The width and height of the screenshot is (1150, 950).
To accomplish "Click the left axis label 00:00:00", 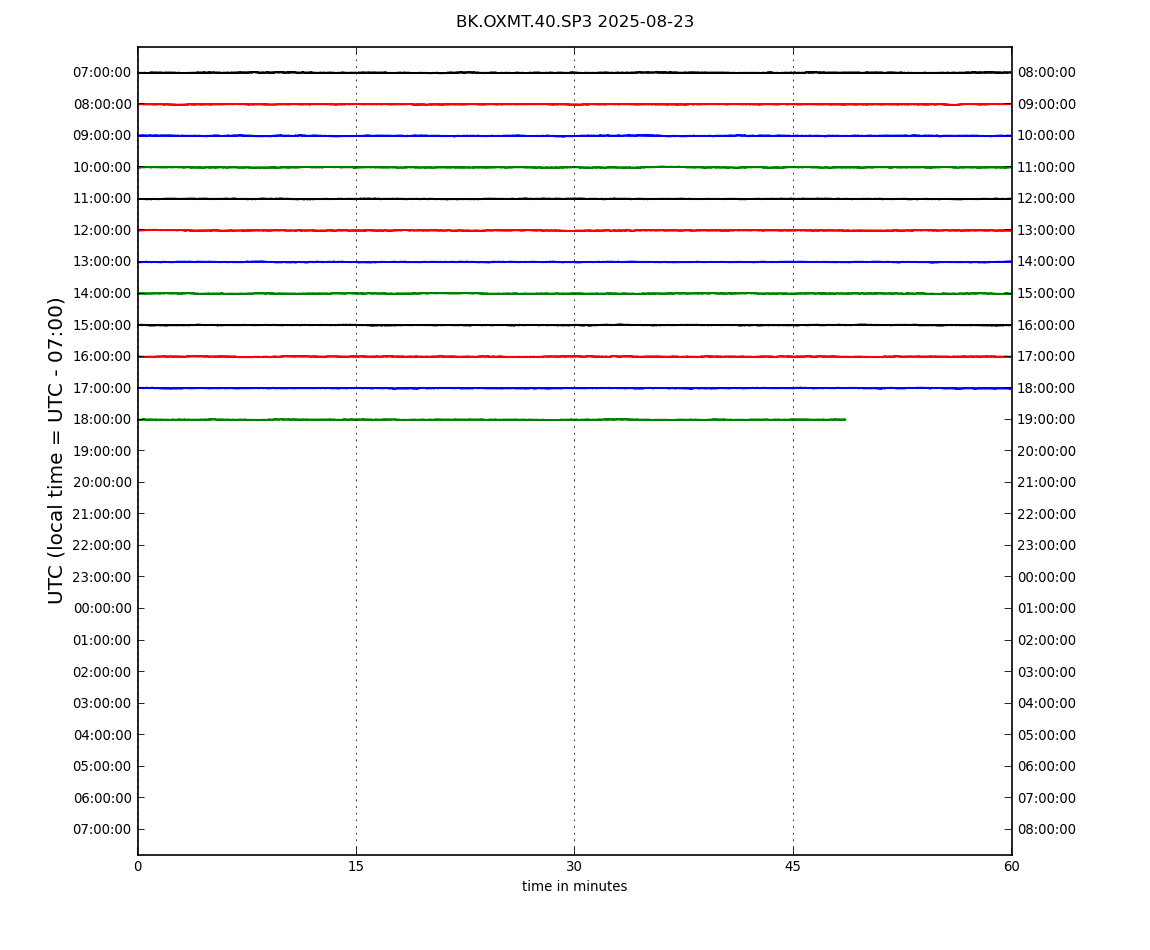I will (102, 609).
